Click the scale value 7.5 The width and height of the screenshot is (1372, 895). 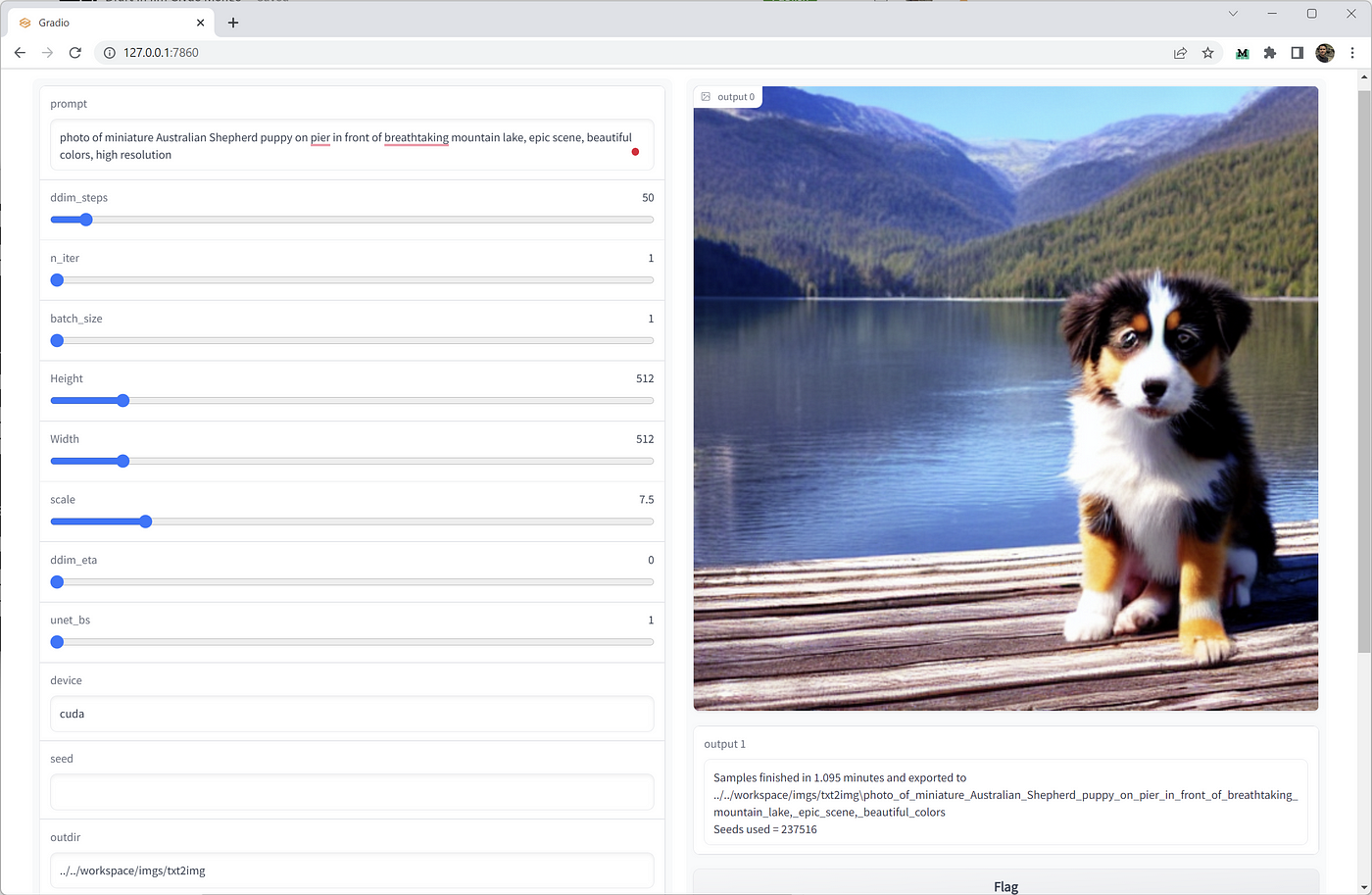[647, 500]
